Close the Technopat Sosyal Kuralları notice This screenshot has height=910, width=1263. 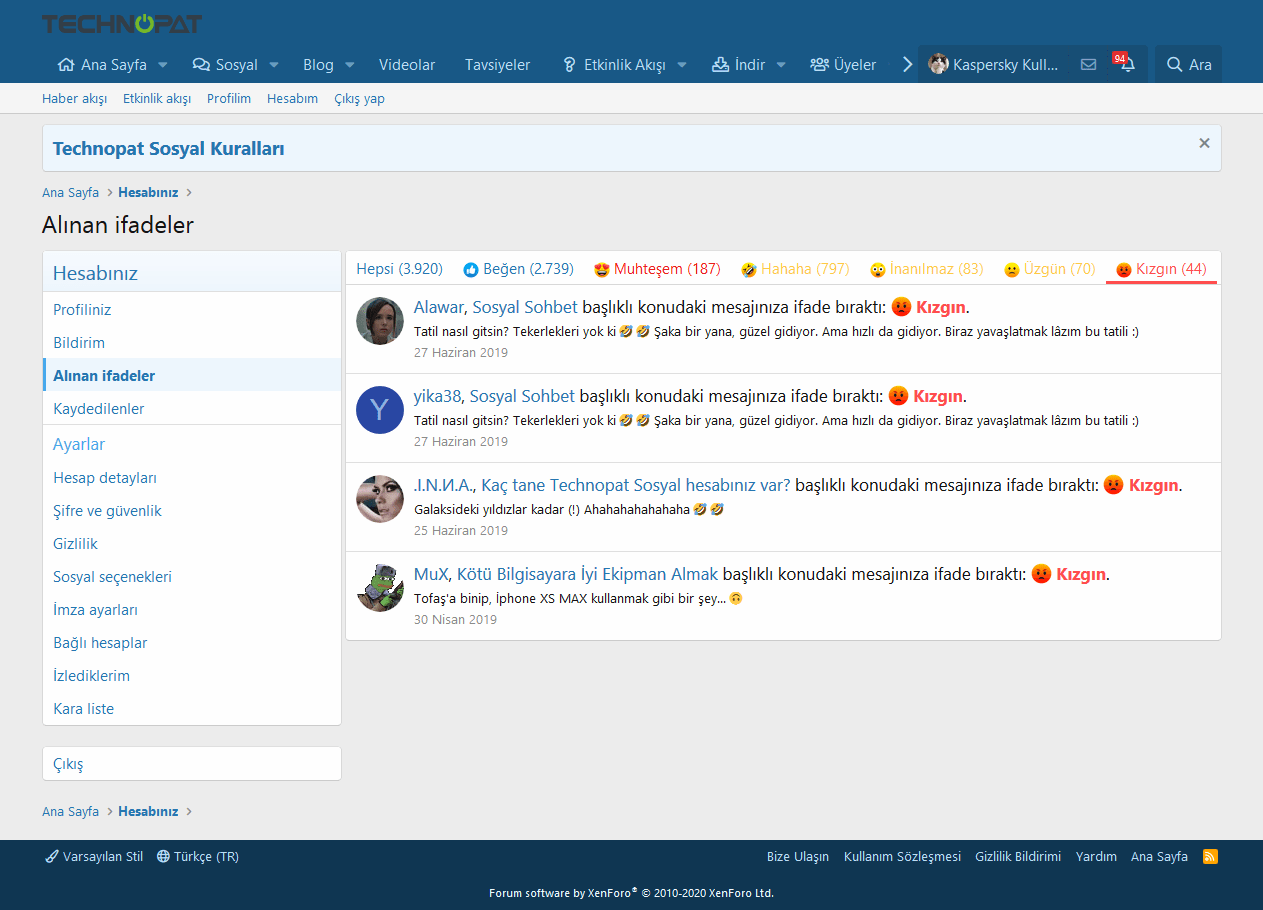[1204, 143]
